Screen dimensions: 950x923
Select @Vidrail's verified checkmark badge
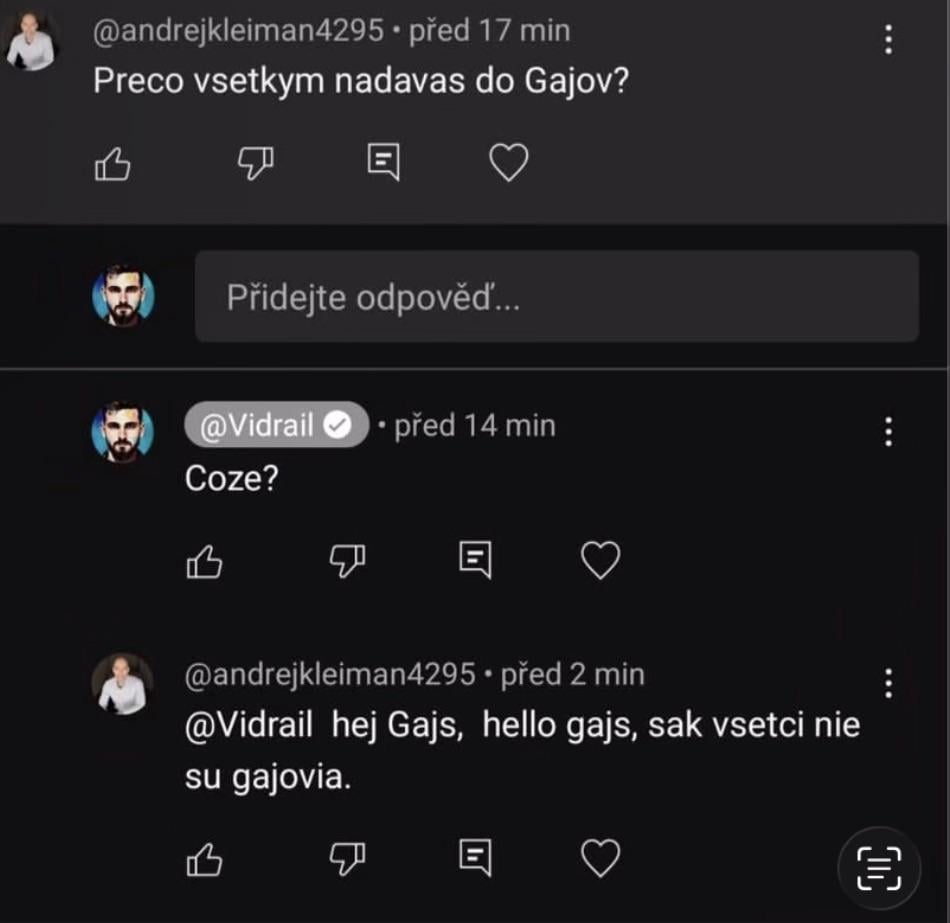340,424
